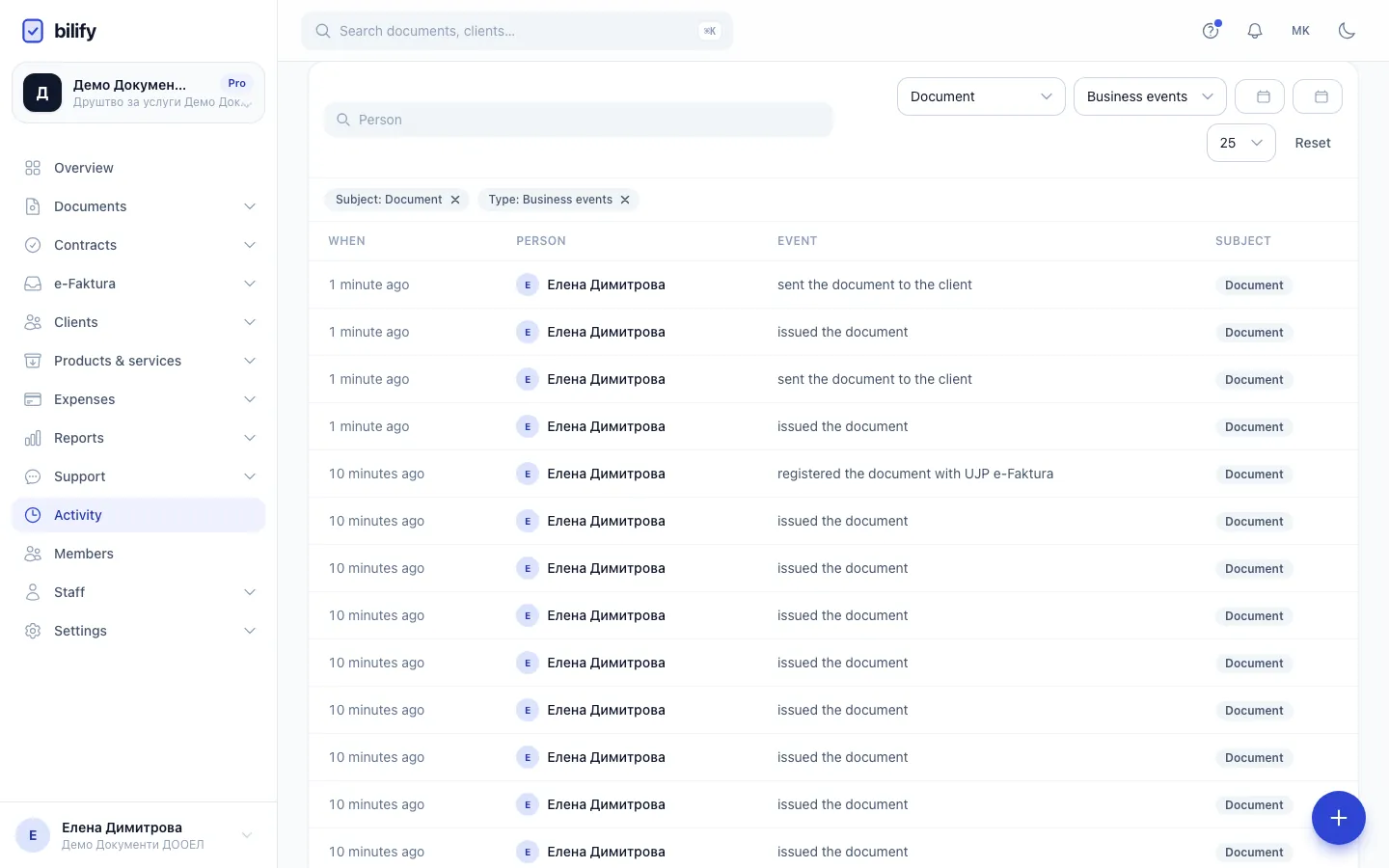Image resolution: width=1389 pixels, height=868 pixels.
Task: Expand the e-Faktura sidebar section
Action: (139, 284)
